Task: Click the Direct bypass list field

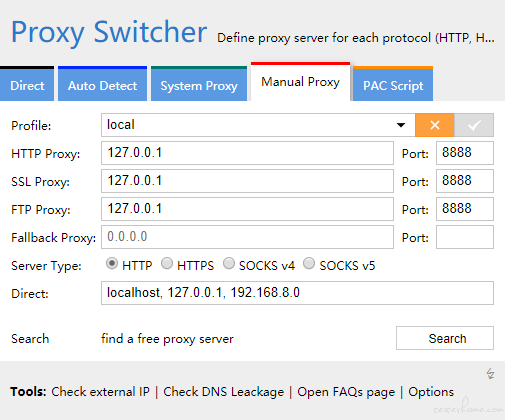Action: pyautogui.click(x=297, y=293)
